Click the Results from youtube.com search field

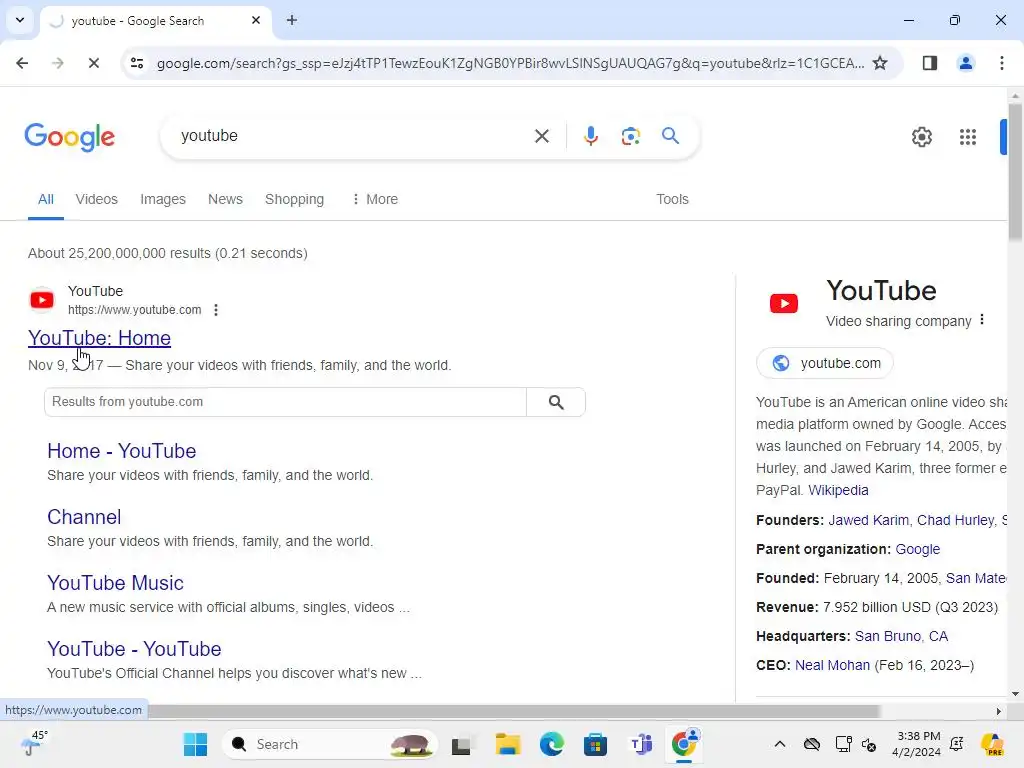(285, 402)
